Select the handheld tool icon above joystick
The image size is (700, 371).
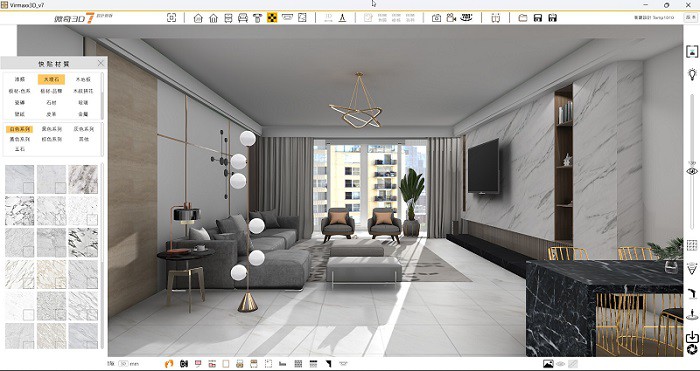point(692,294)
